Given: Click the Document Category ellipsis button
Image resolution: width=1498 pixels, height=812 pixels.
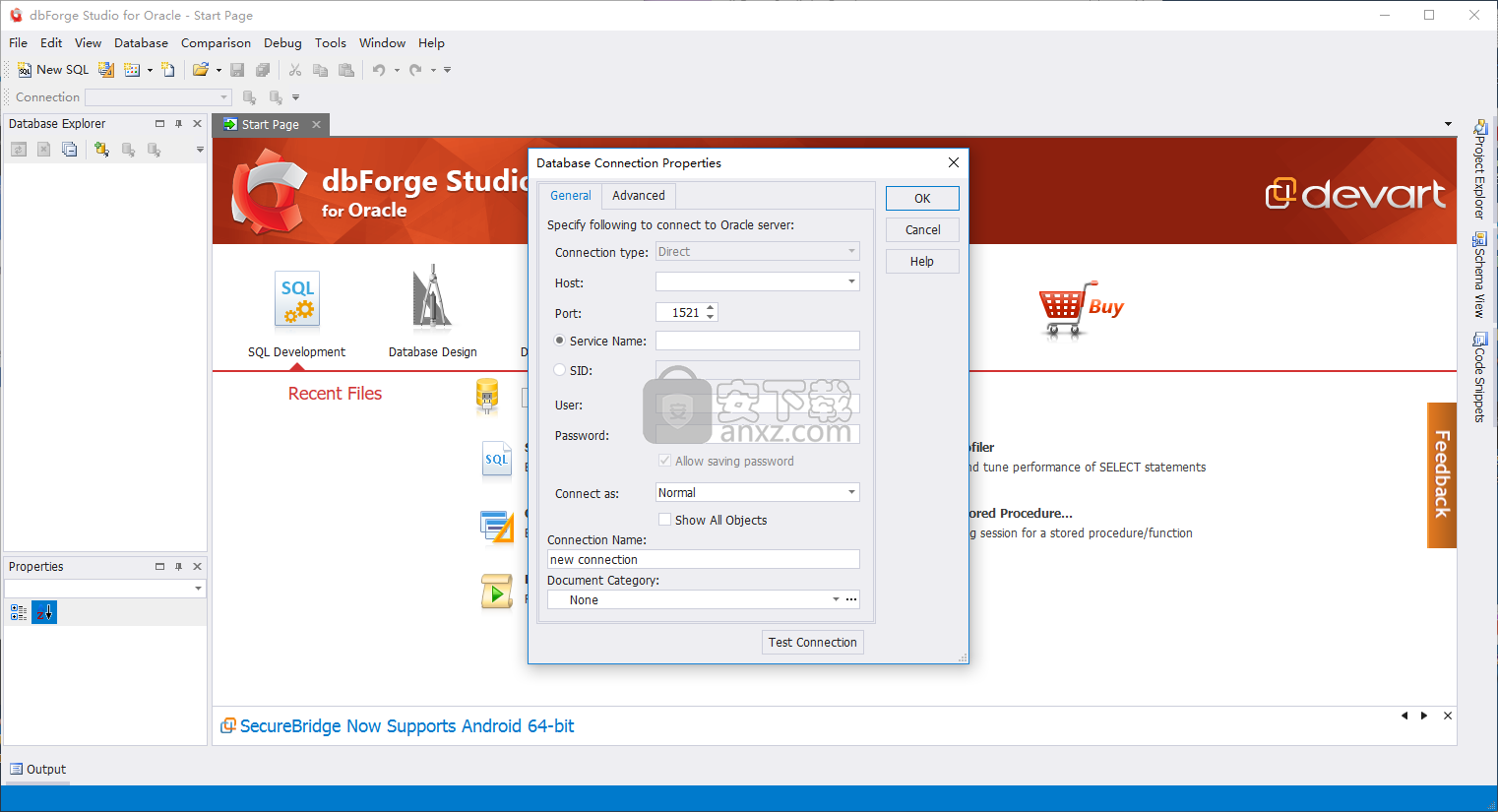Looking at the screenshot, I should click(x=851, y=599).
